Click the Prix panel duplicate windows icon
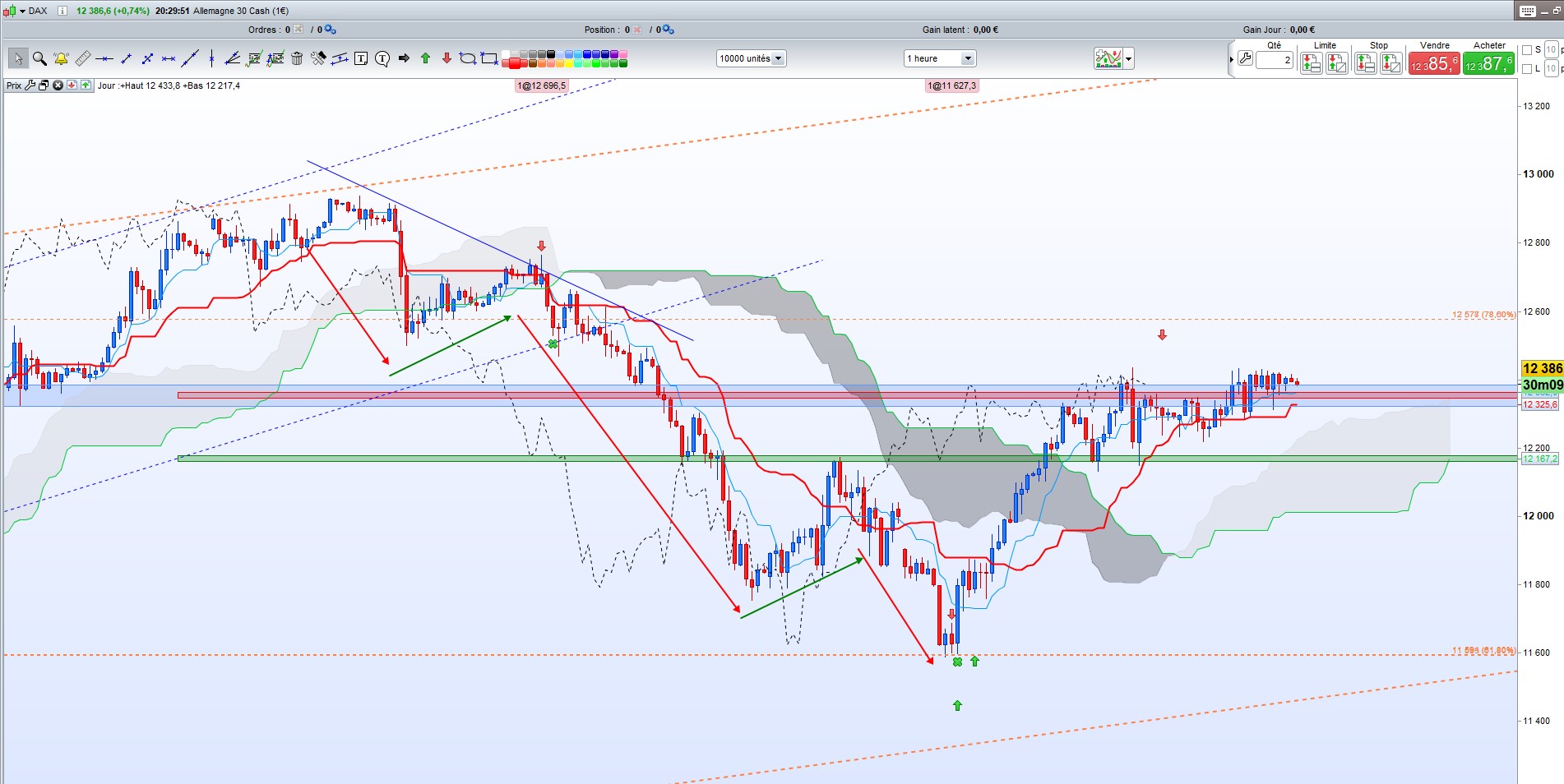The height and width of the screenshot is (784, 1564). (44, 85)
